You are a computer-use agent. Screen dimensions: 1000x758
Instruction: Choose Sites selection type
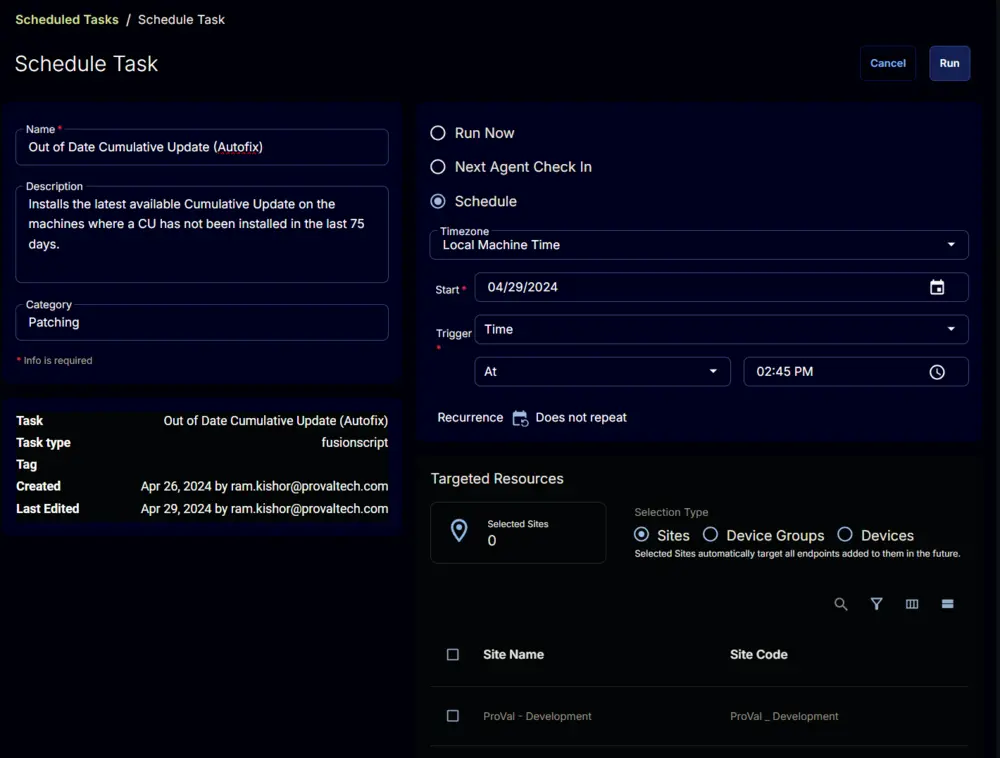click(x=642, y=534)
